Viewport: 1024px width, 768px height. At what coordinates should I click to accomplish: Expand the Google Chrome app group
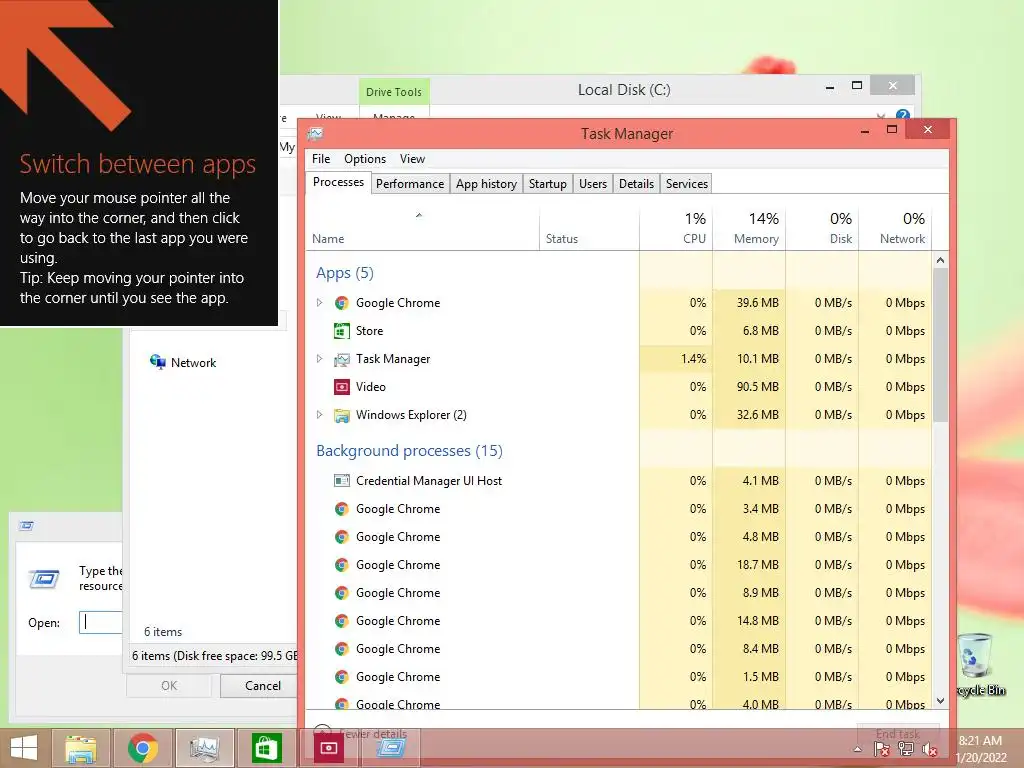pos(319,303)
